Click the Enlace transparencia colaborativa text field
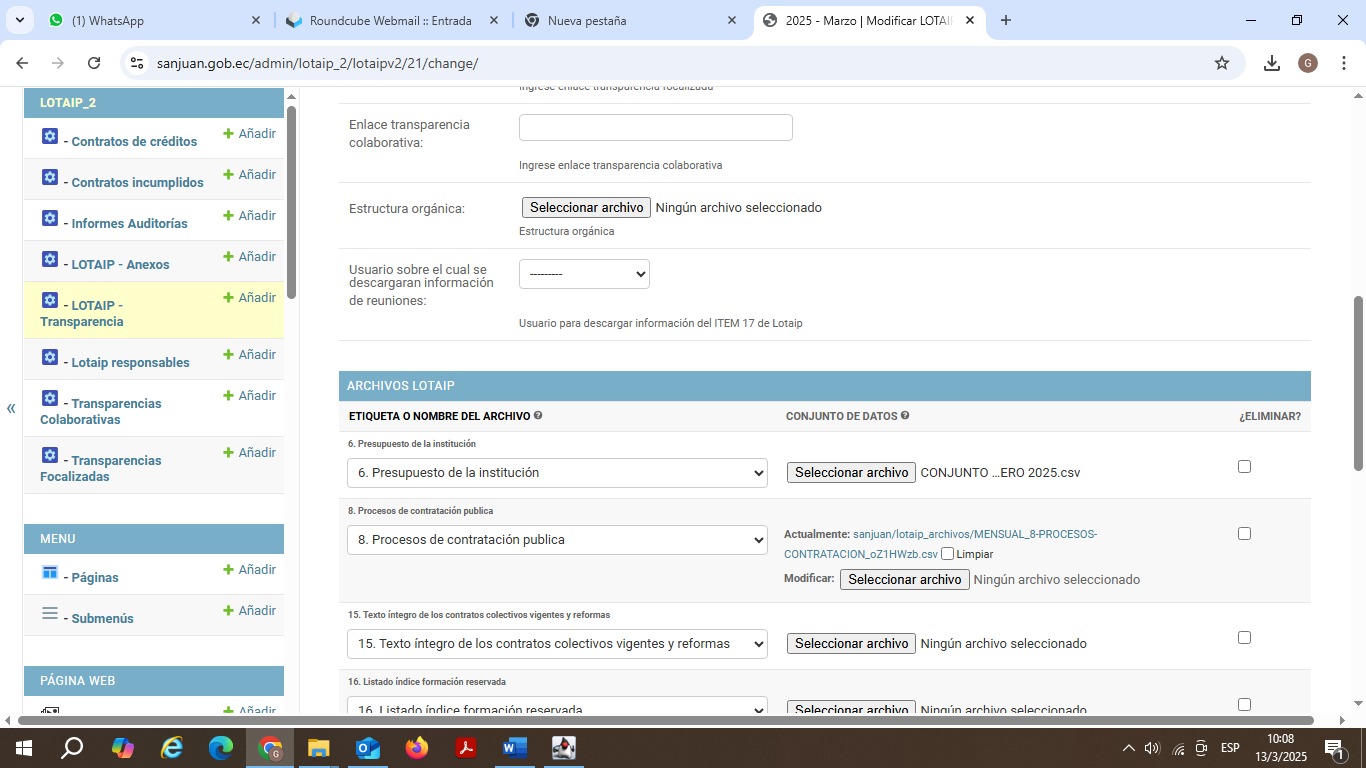 click(x=655, y=128)
